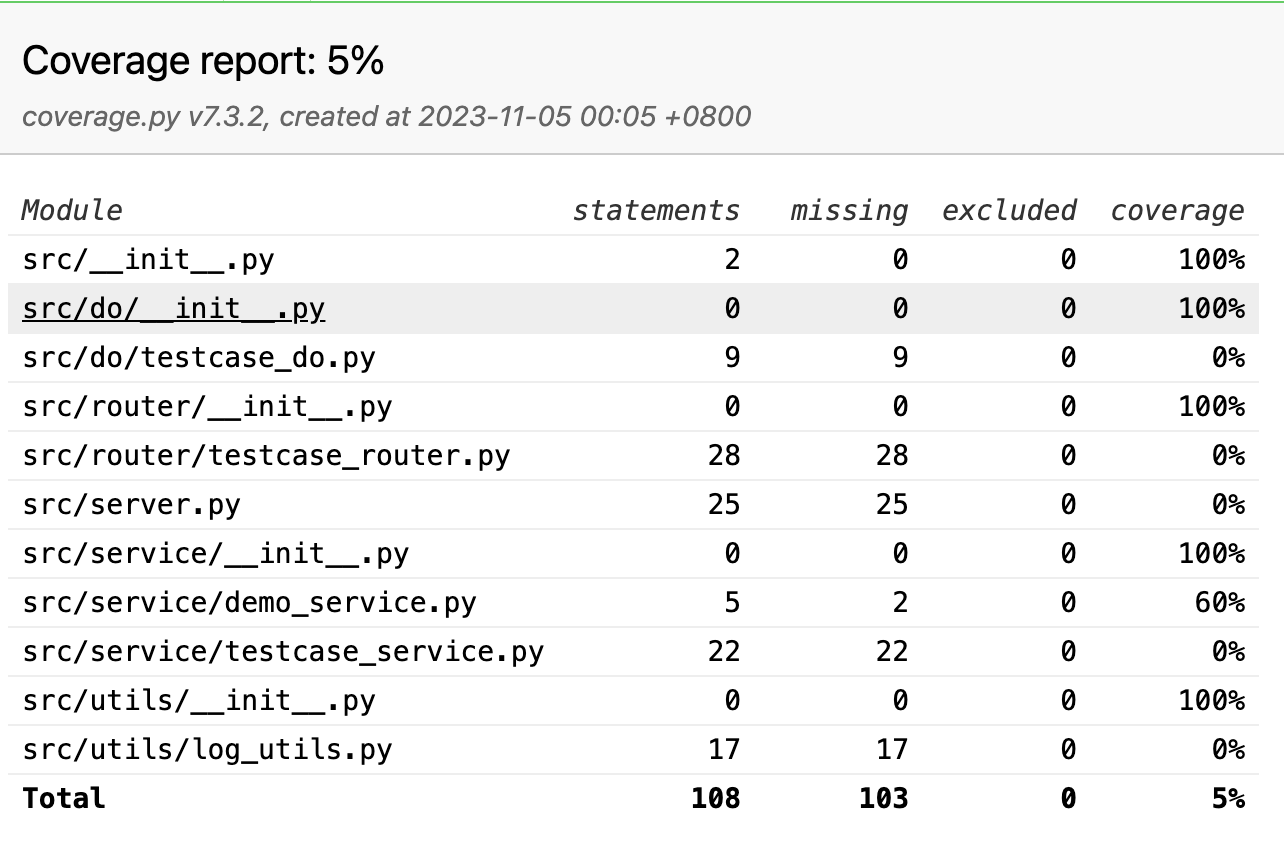The height and width of the screenshot is (862, 1284).
Task: Open src/__init__.py module link
Action: point(148,260)
